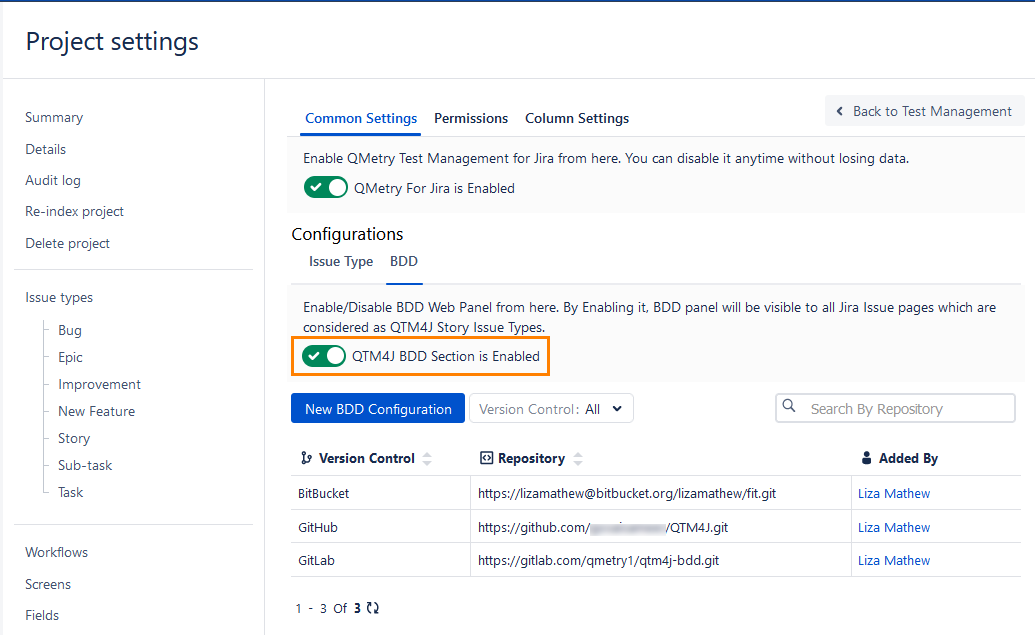Select the New Feature issue type

coord(96,411)
